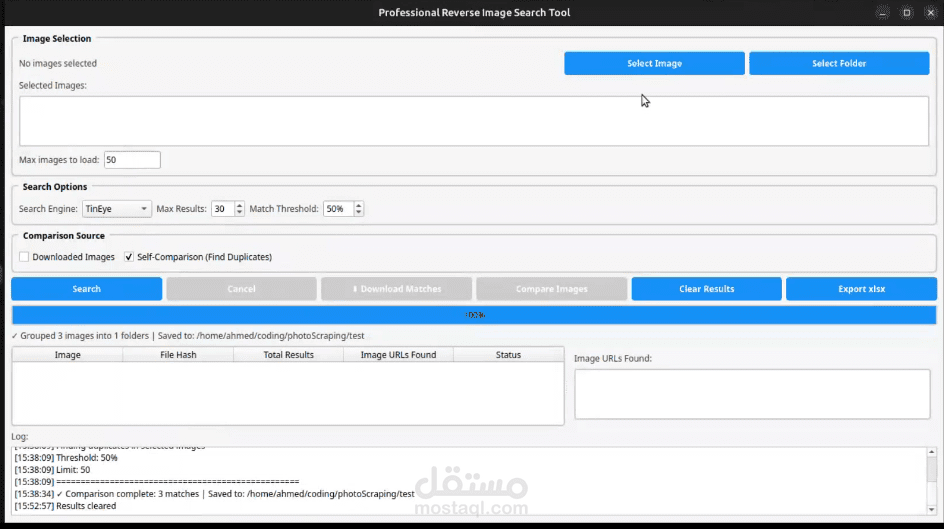
Task: Increase Max Results with up arrow
Action: (x=239, y=205)
